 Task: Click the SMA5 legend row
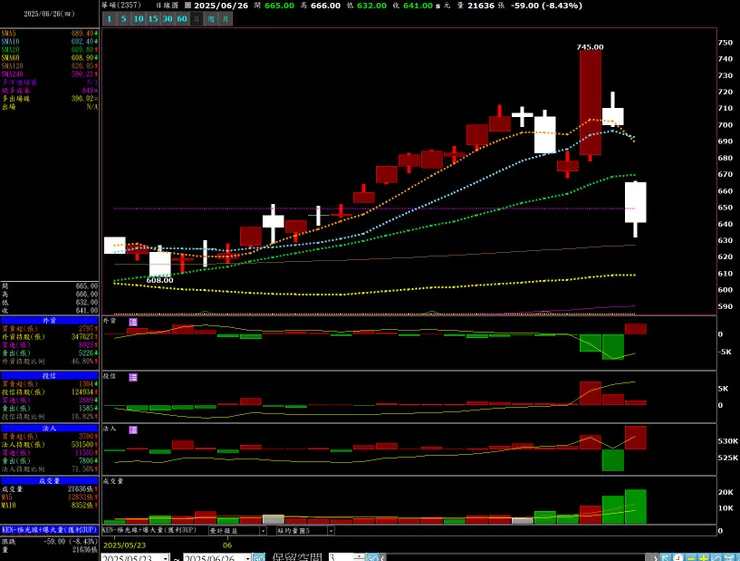point(50,33)
